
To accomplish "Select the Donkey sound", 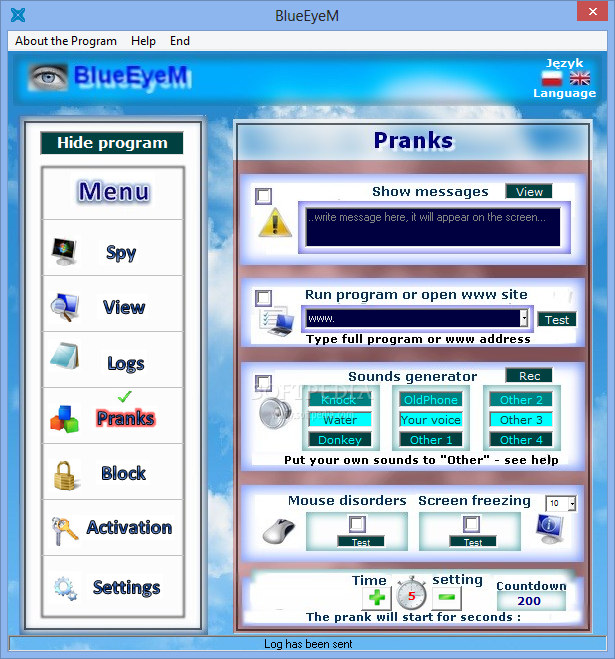I will pyautogui.click(x=340, y=440).
